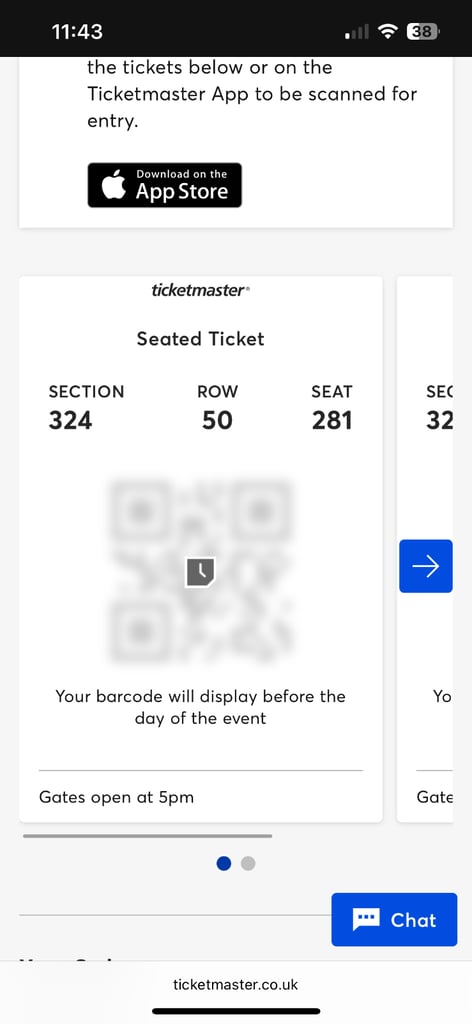
Task: Tap the Seated Ticket heading
Action: [x=200, y=339]
